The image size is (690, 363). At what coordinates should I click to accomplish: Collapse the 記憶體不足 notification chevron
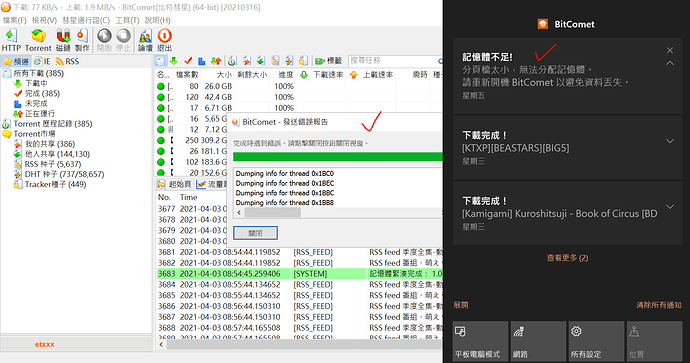click(x=670, y=63)
